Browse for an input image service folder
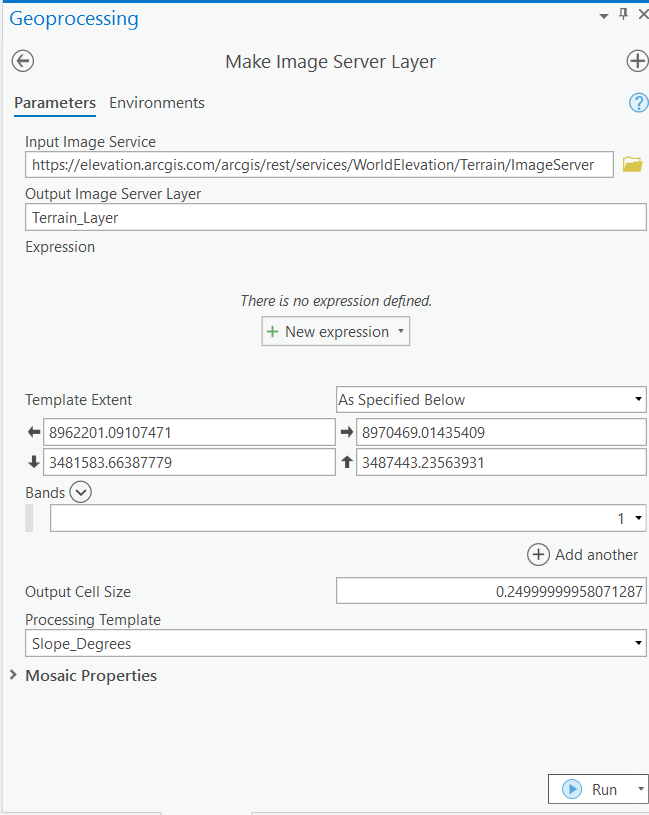 [632, 164]
